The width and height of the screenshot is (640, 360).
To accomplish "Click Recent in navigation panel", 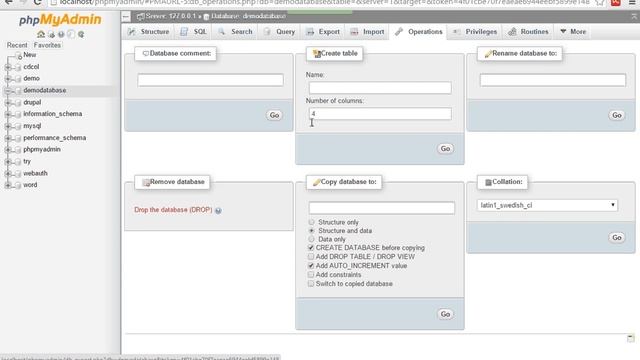I will (x=17, y=45).
